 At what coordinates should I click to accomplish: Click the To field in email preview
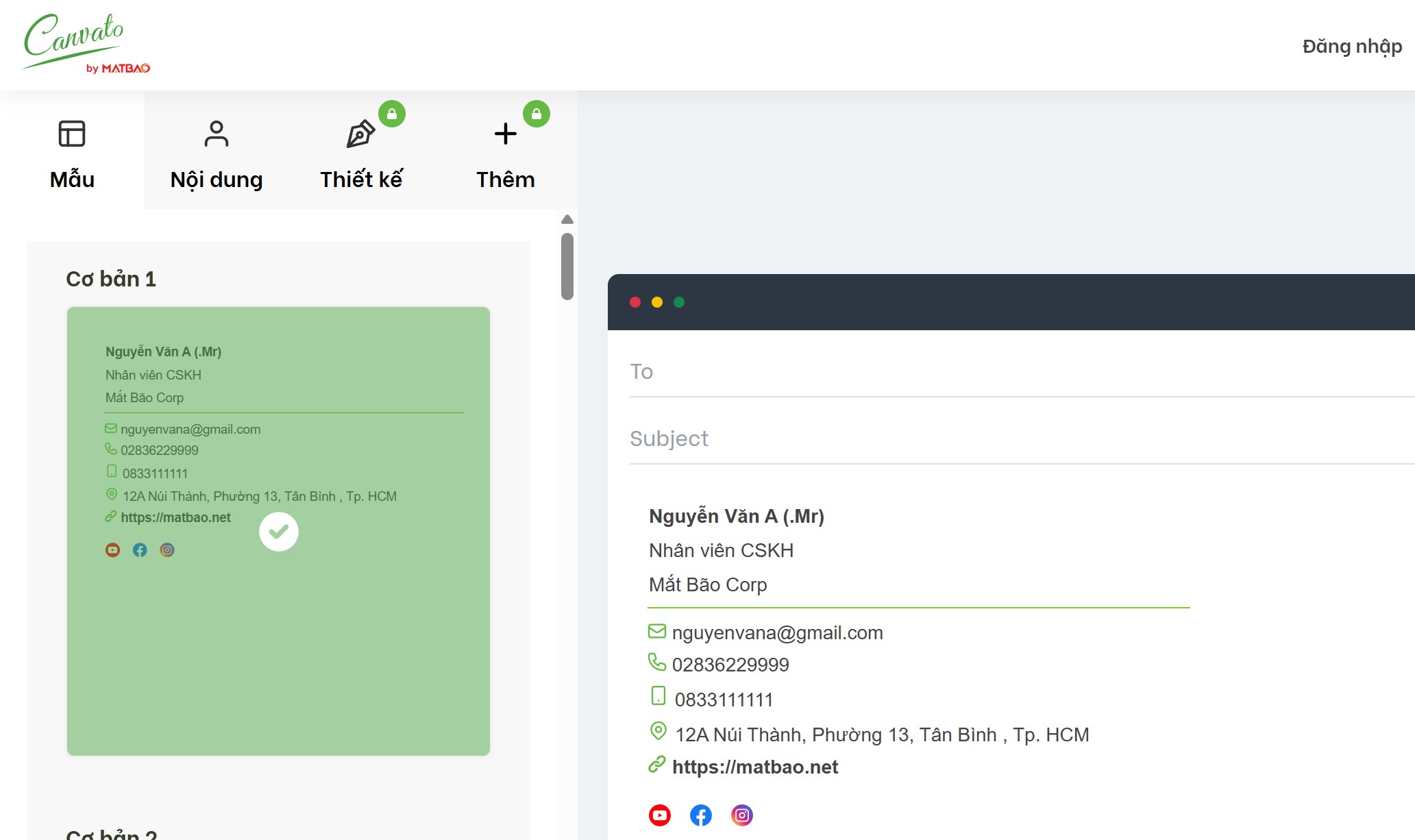click(x=1022, y=371)
